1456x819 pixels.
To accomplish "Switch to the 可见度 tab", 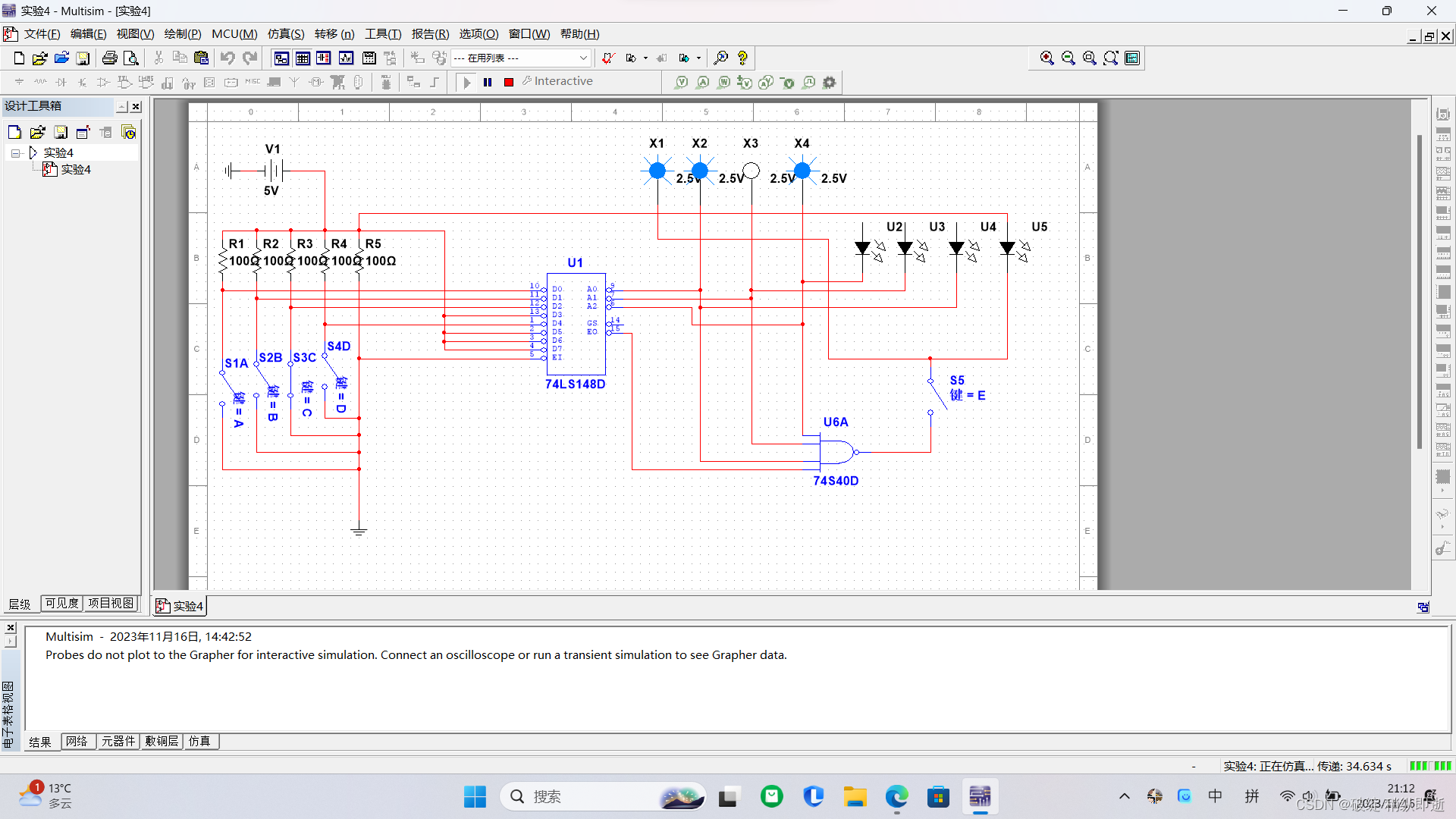I will tap(61, 603).
